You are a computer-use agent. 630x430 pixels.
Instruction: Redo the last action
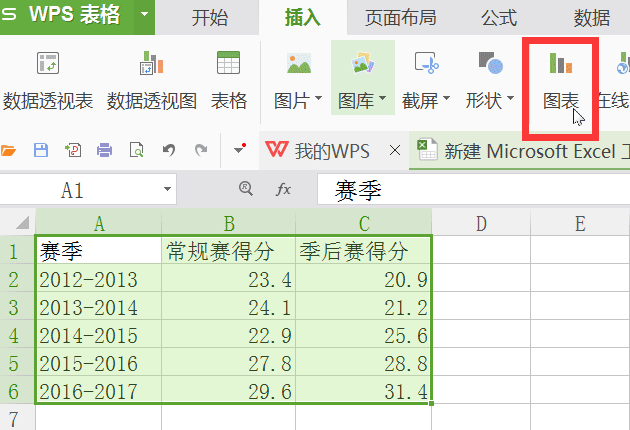pos(201,150)
